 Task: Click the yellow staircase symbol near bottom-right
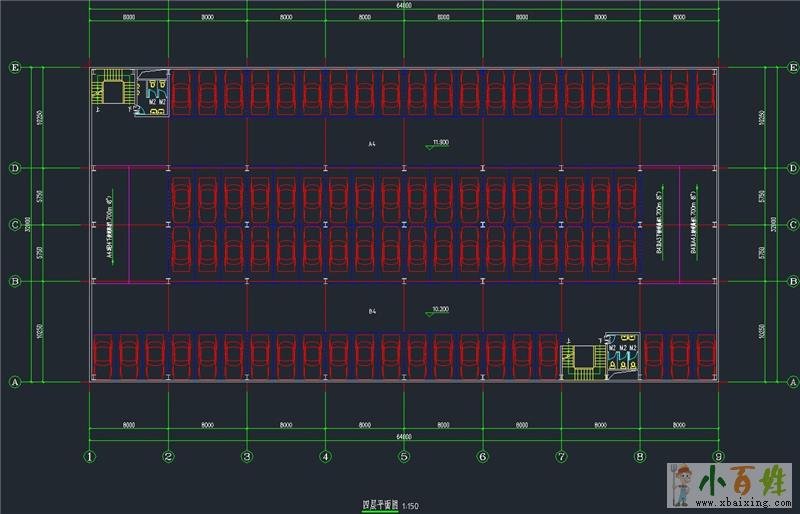coord(581,359)
